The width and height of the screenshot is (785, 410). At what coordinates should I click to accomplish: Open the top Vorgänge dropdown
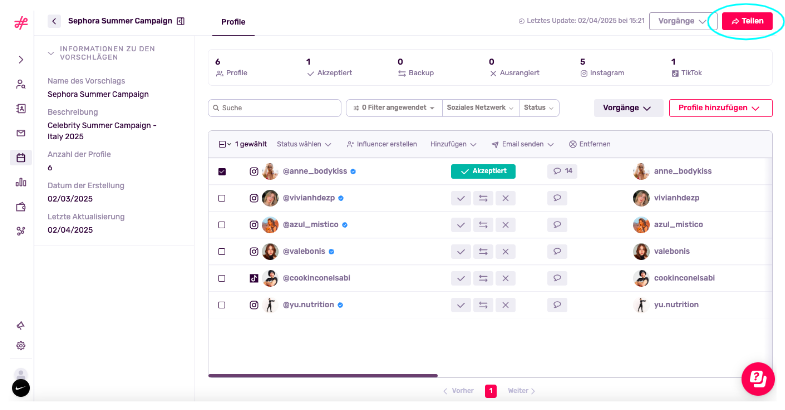(x=683, y=21)
